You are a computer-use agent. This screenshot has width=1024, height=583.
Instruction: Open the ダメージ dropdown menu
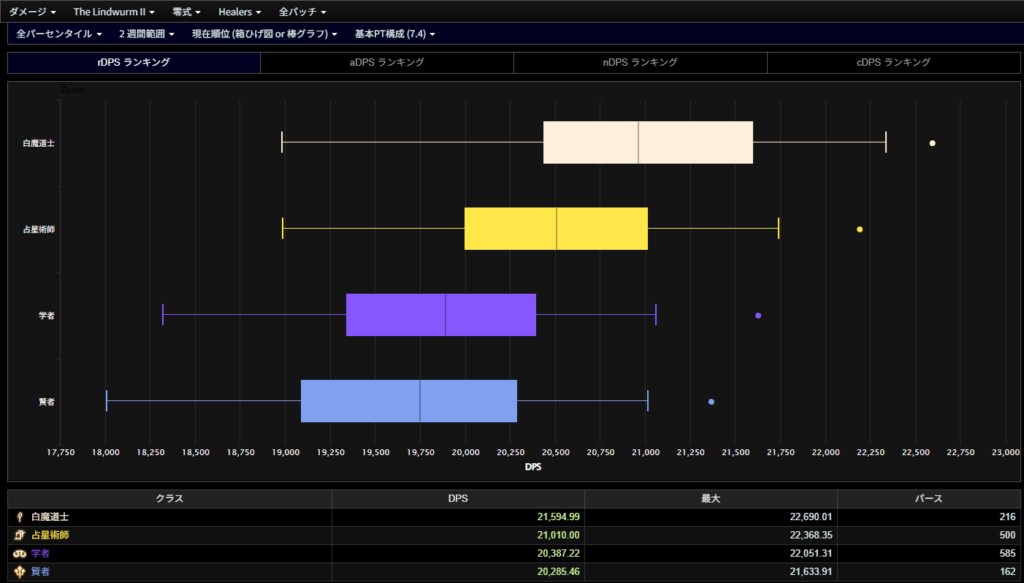[x=32, y=11]
